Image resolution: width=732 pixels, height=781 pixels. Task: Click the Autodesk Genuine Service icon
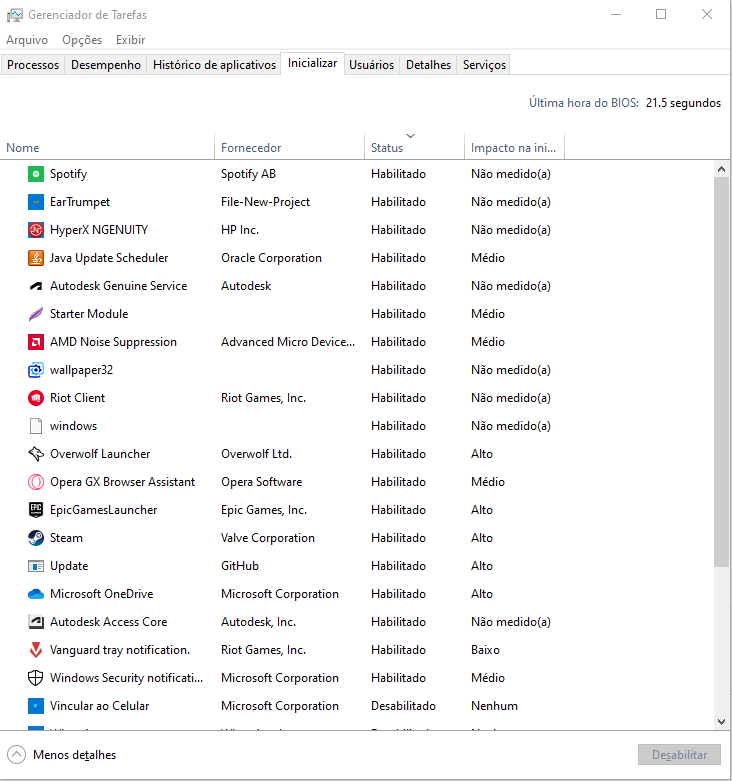[x=36, y=286]
